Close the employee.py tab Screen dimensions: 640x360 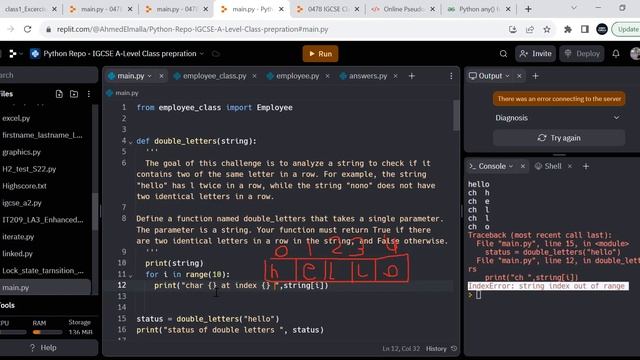pyautogui.click(x=327, y=76)
